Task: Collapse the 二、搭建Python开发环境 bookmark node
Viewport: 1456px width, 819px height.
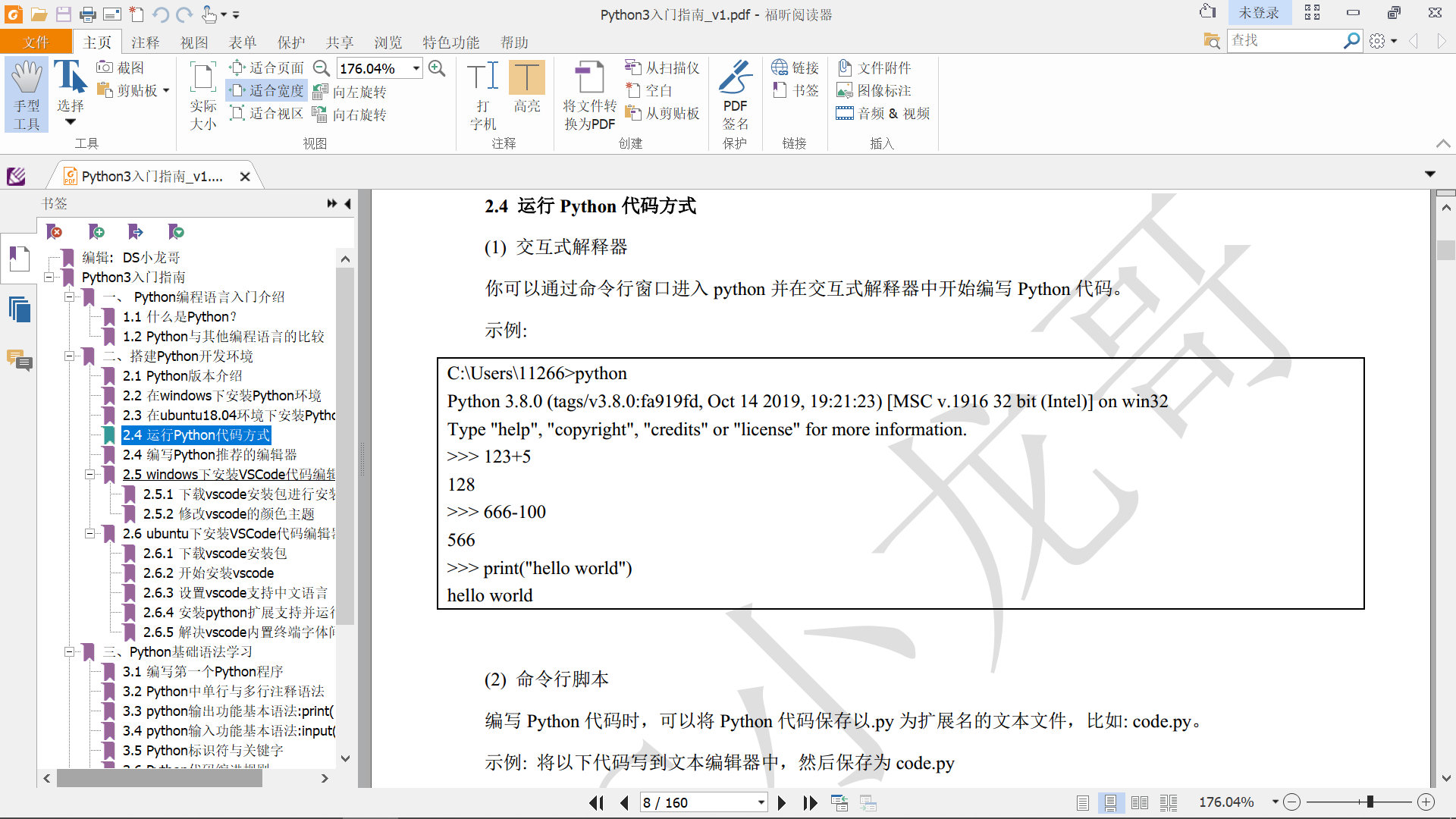Action: click(69, 356)
